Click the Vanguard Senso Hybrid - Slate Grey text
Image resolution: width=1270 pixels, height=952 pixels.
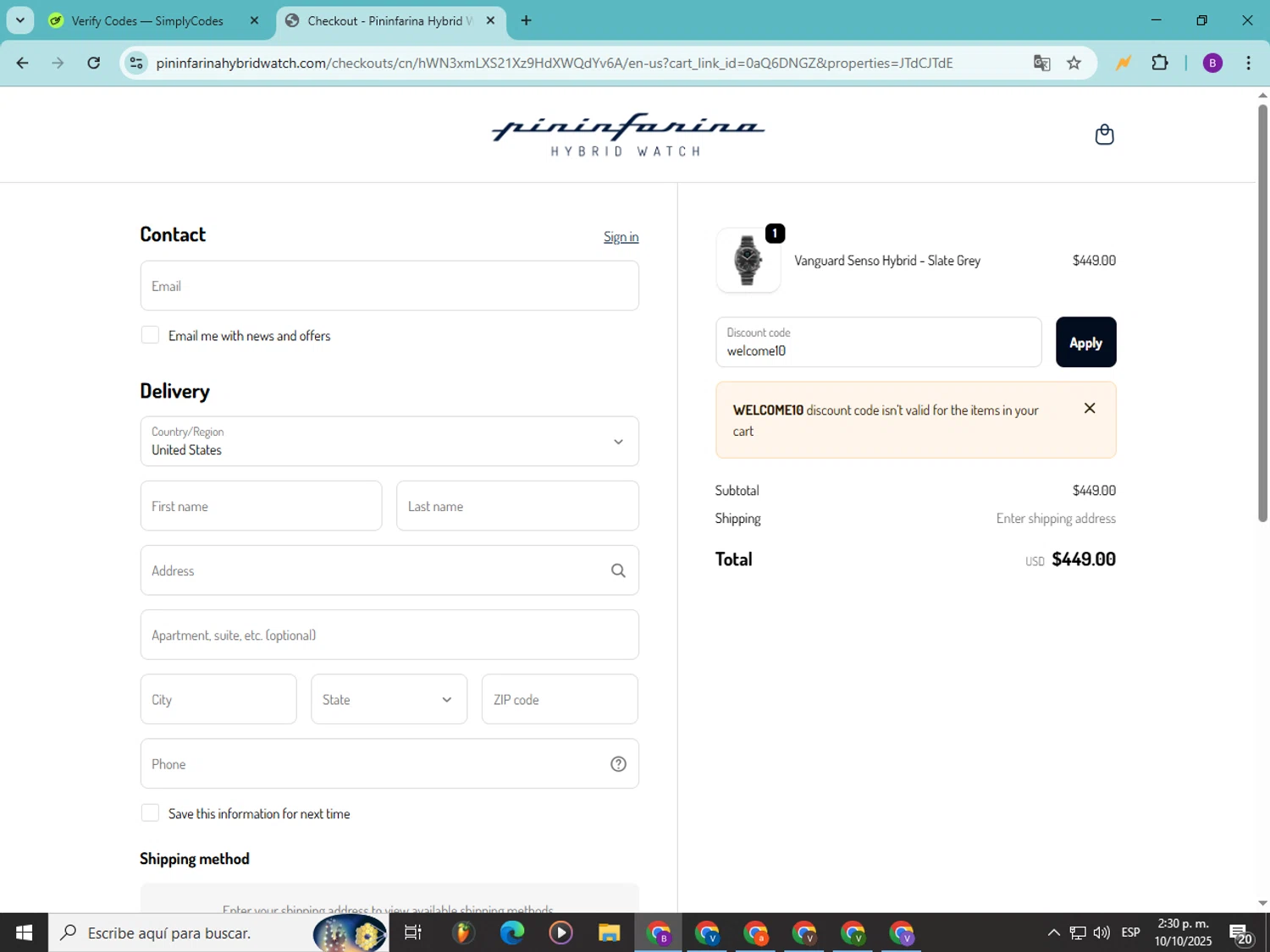pyautogui.click(x=887, y=261)
